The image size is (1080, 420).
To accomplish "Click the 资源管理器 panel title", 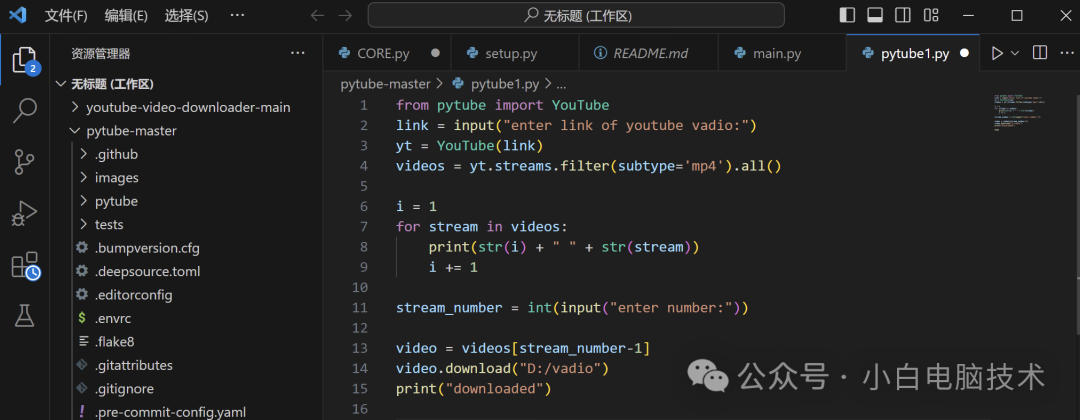I will [101, 53].
